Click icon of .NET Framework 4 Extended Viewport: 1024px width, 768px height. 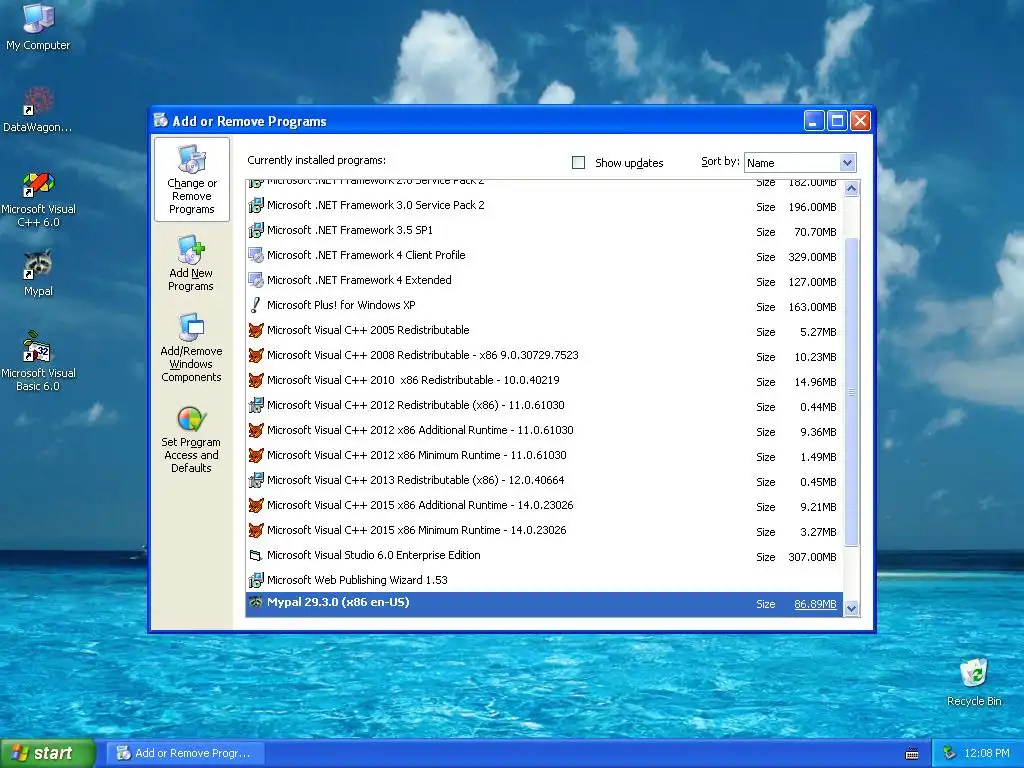[256, 280]
